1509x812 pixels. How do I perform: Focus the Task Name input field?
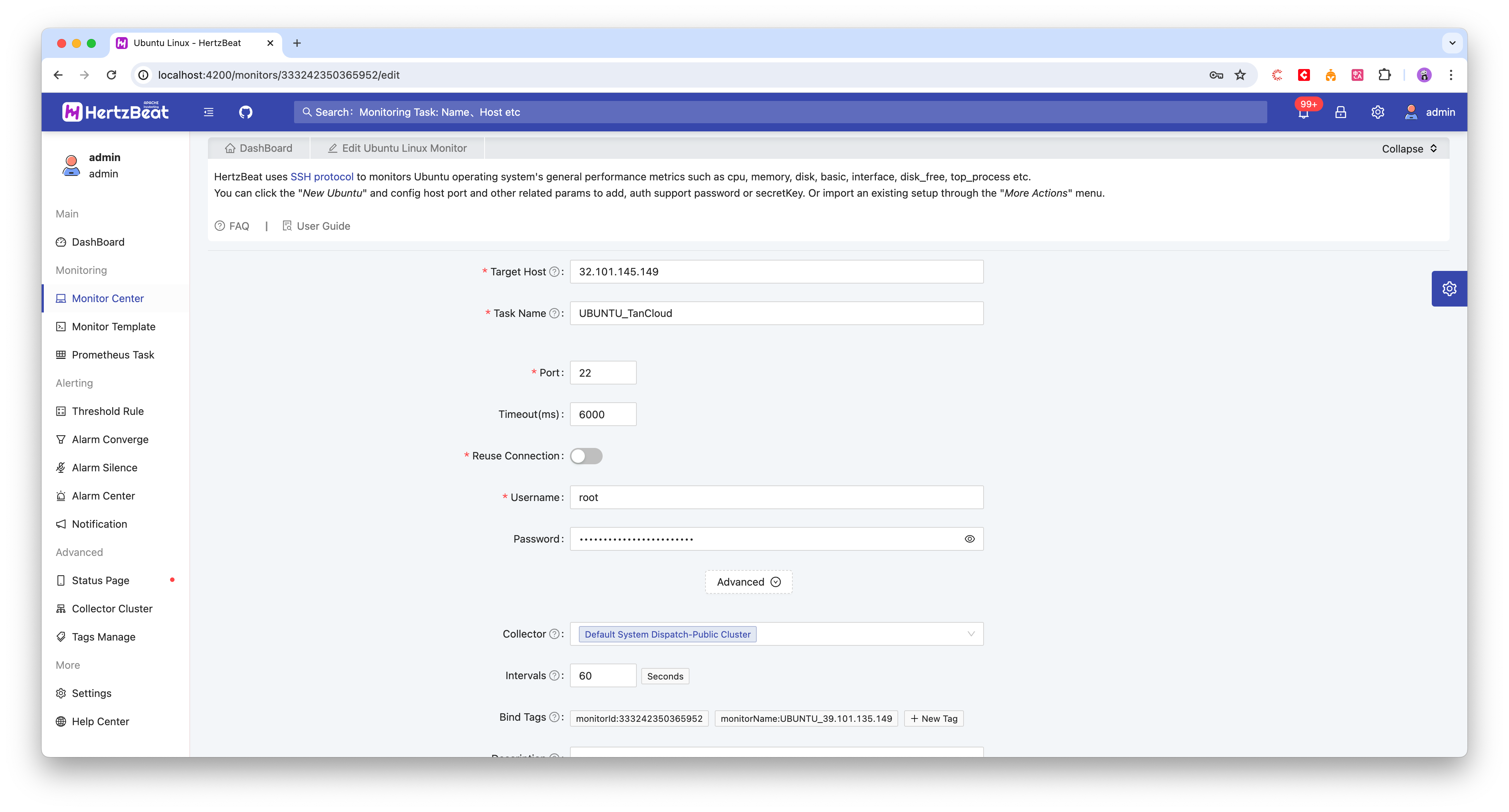(777, 313)
